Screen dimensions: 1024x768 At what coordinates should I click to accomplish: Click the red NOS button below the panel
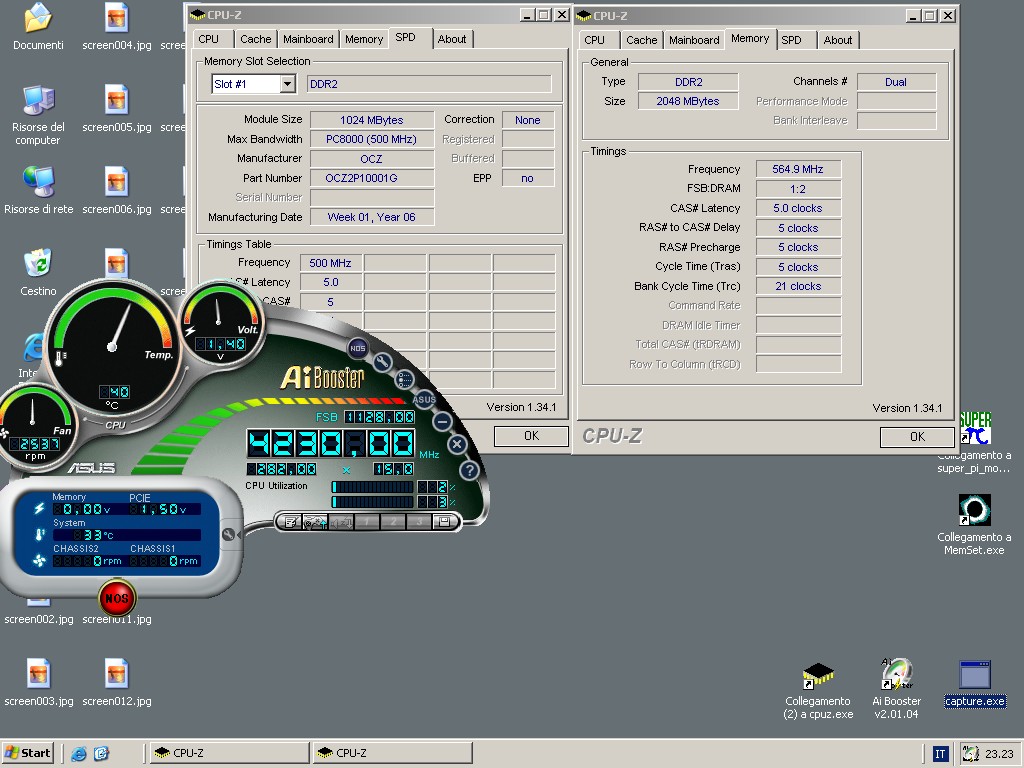point(117,598)
